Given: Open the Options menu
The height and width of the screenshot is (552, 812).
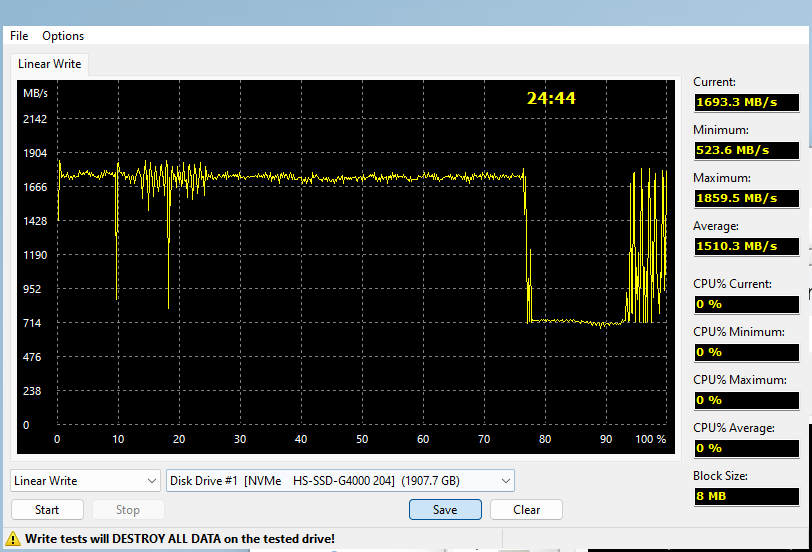Looking at the screenshot, I should pos(63,36).
